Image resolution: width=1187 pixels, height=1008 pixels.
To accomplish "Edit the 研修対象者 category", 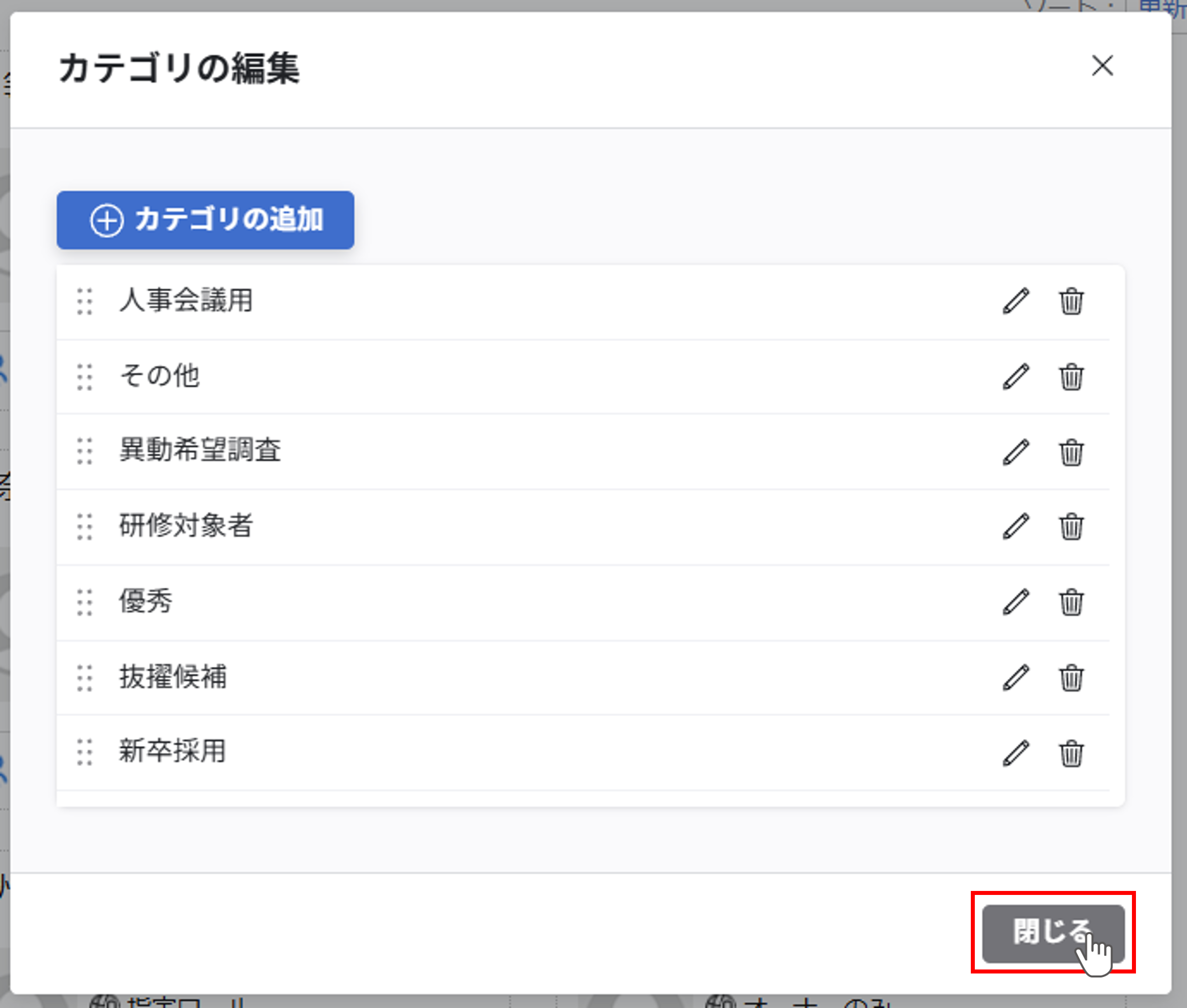I will point(1015,526).
